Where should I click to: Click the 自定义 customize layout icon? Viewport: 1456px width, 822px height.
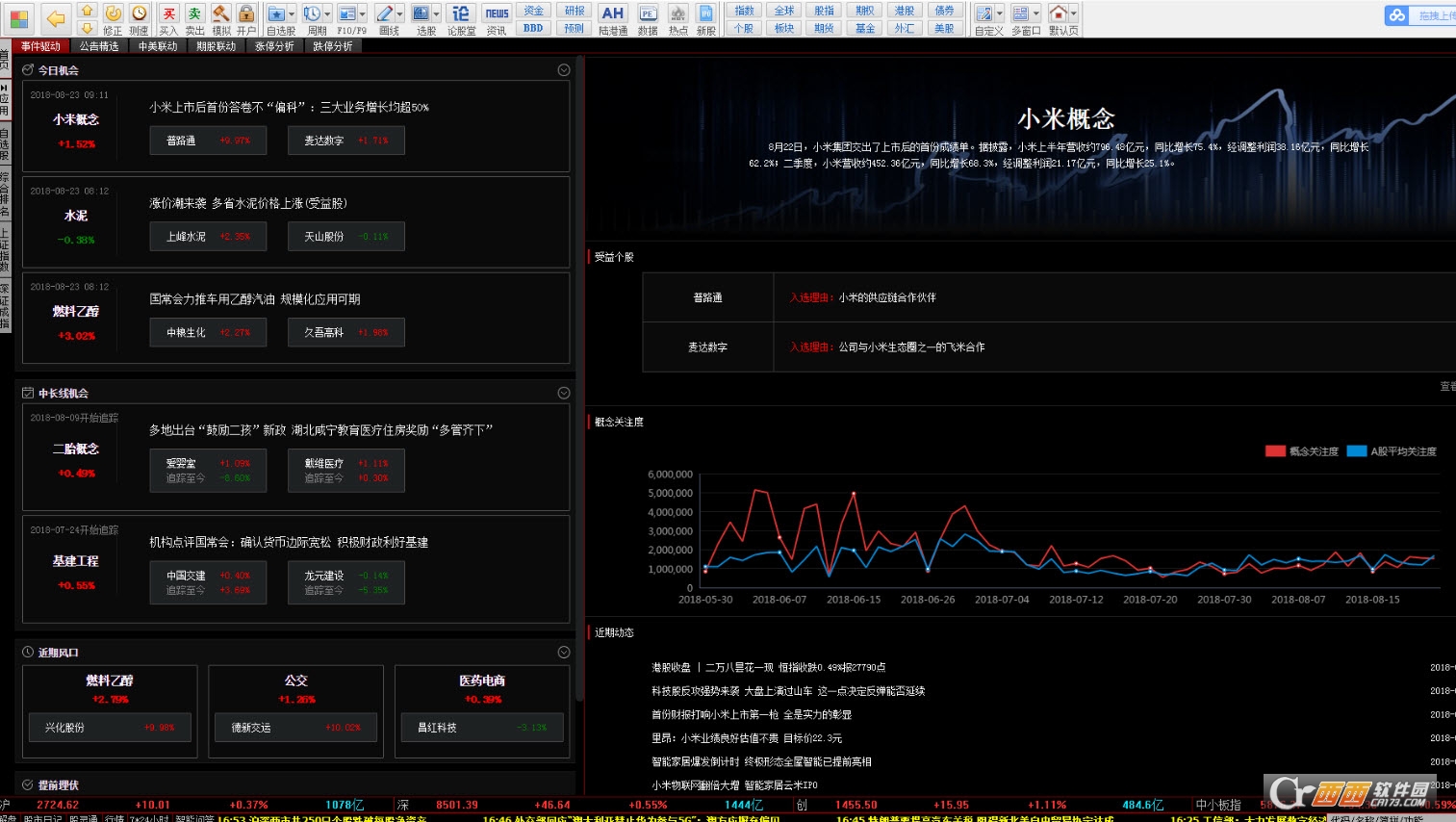(983, 13)
